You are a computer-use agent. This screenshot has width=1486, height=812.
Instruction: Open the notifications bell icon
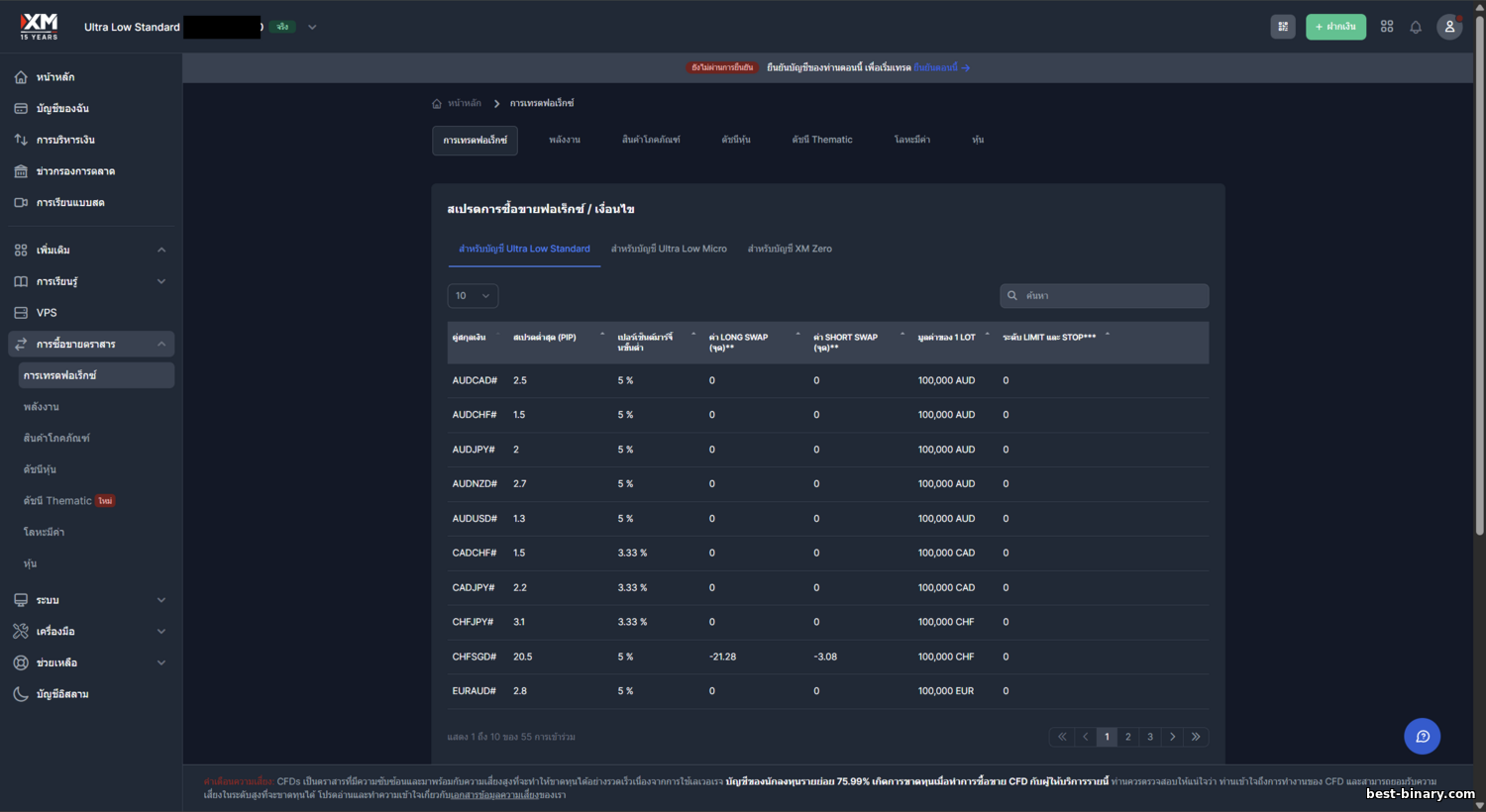click(1416, 27)
